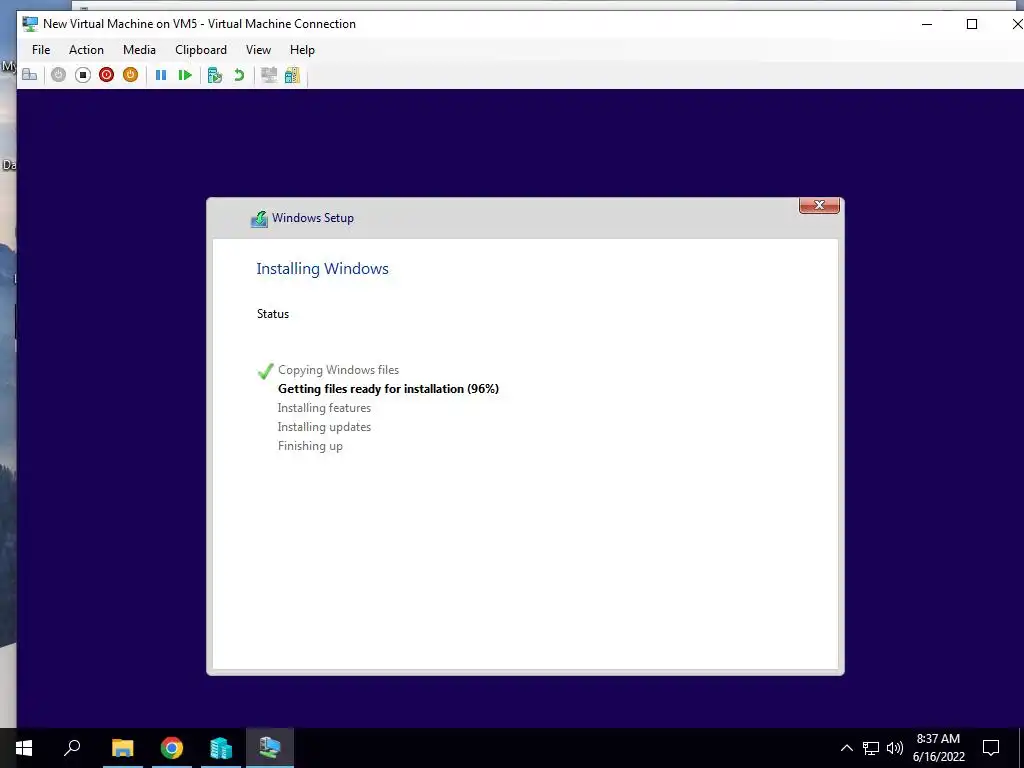
Task: Close the Windows Setup dialog
Action: coord(819,205)
